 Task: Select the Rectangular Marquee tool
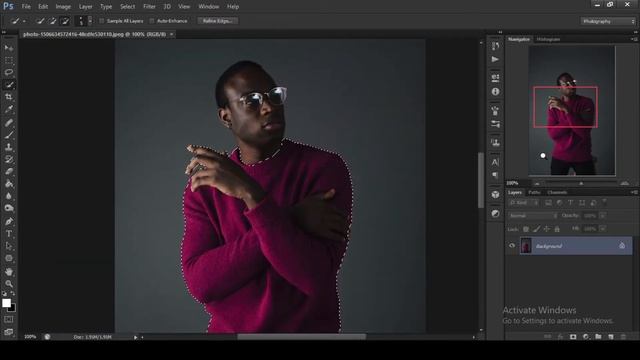point(9,60)
